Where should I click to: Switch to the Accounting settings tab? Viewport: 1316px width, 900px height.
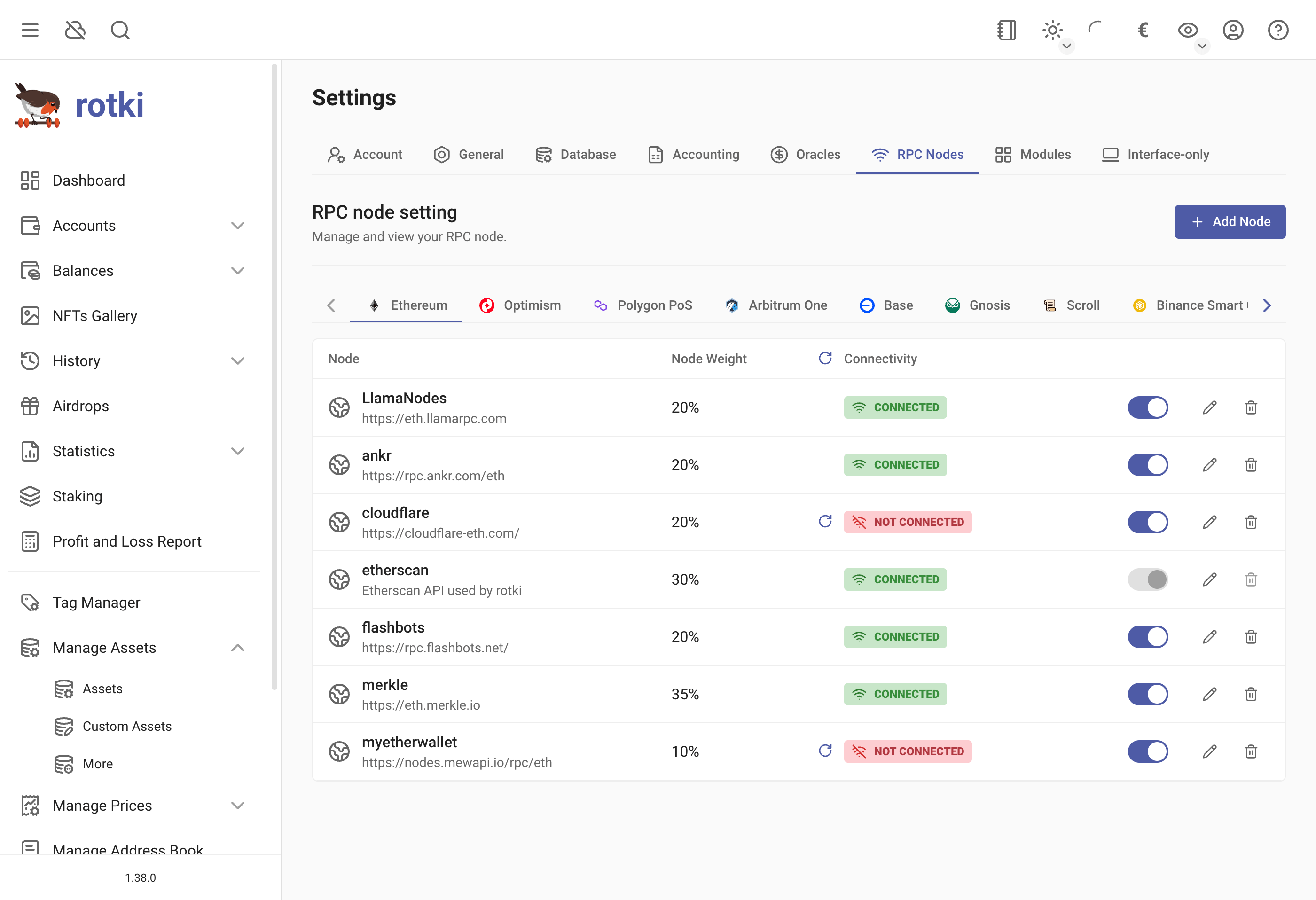click(694, 155)
